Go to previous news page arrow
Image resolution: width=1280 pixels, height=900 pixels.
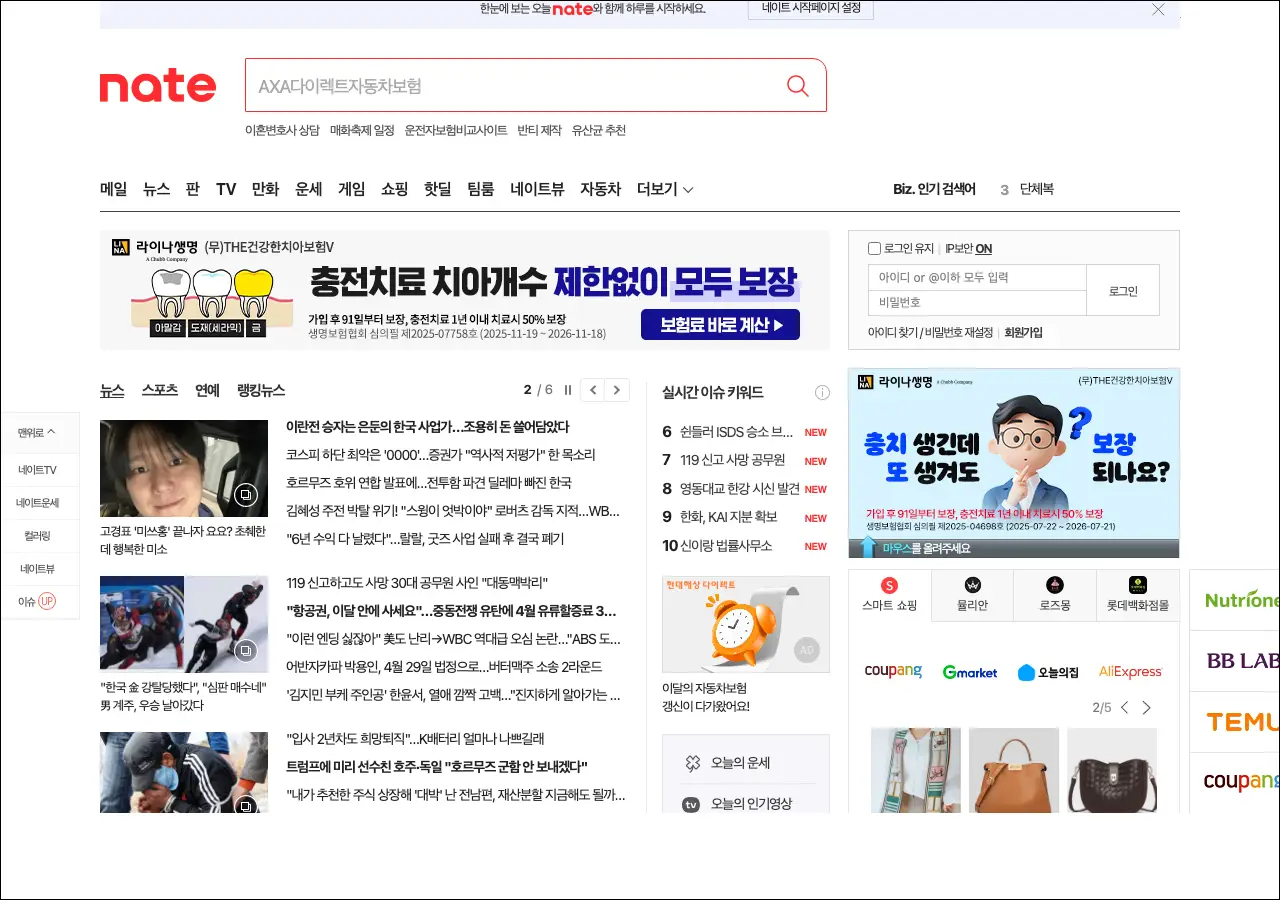tap(593, 390)
